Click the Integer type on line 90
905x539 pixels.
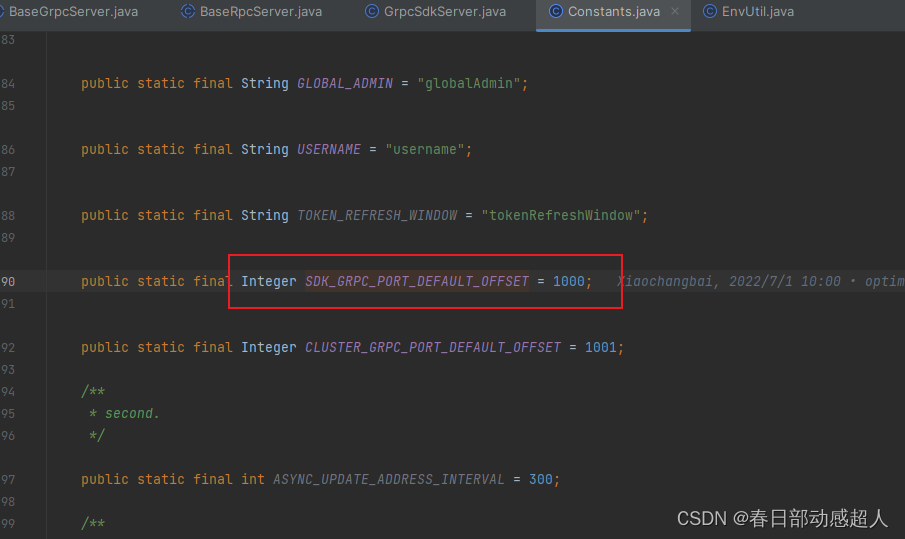point(268,281)
